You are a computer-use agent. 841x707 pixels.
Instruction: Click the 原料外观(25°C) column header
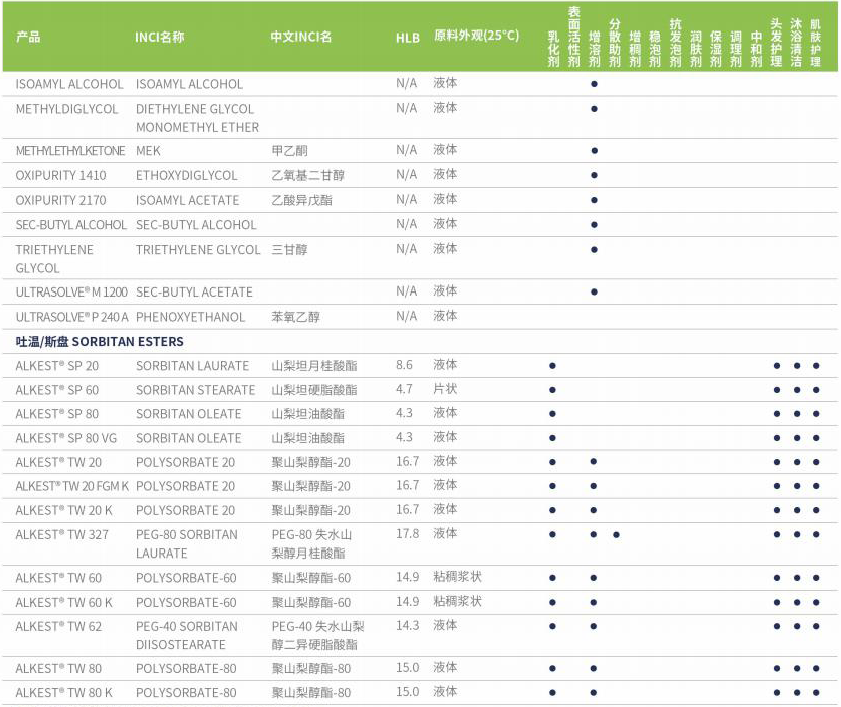[x=476, y=35]
